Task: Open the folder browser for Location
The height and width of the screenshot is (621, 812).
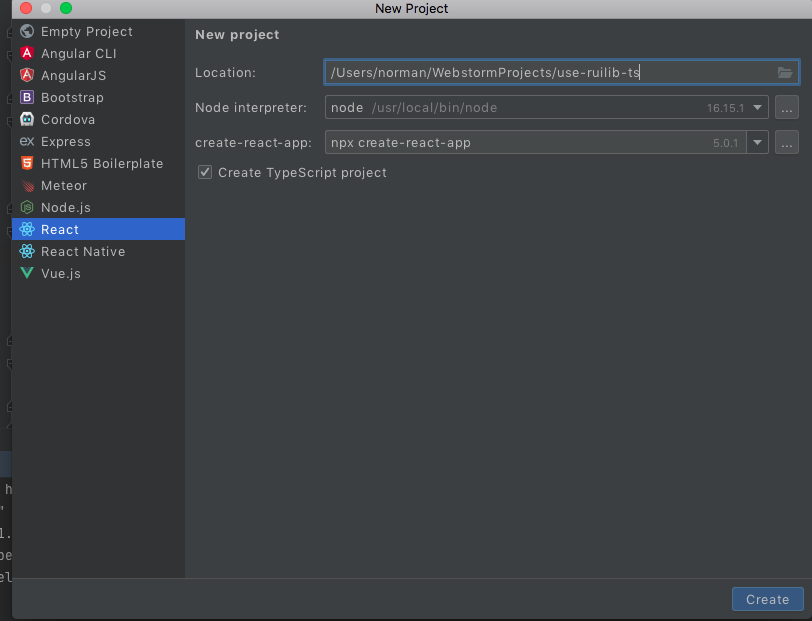Action: [786, 72]
